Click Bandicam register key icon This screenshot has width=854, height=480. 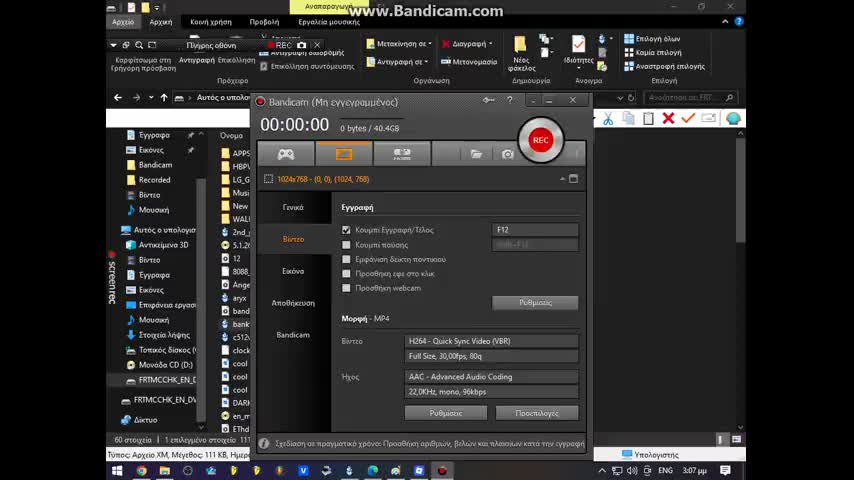point(489,100)
